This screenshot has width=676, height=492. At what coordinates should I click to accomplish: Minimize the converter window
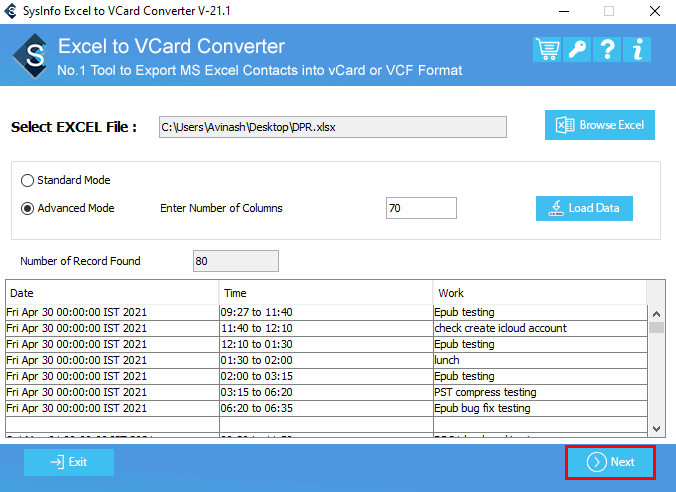pyautogui.click(x=564, y=11)
